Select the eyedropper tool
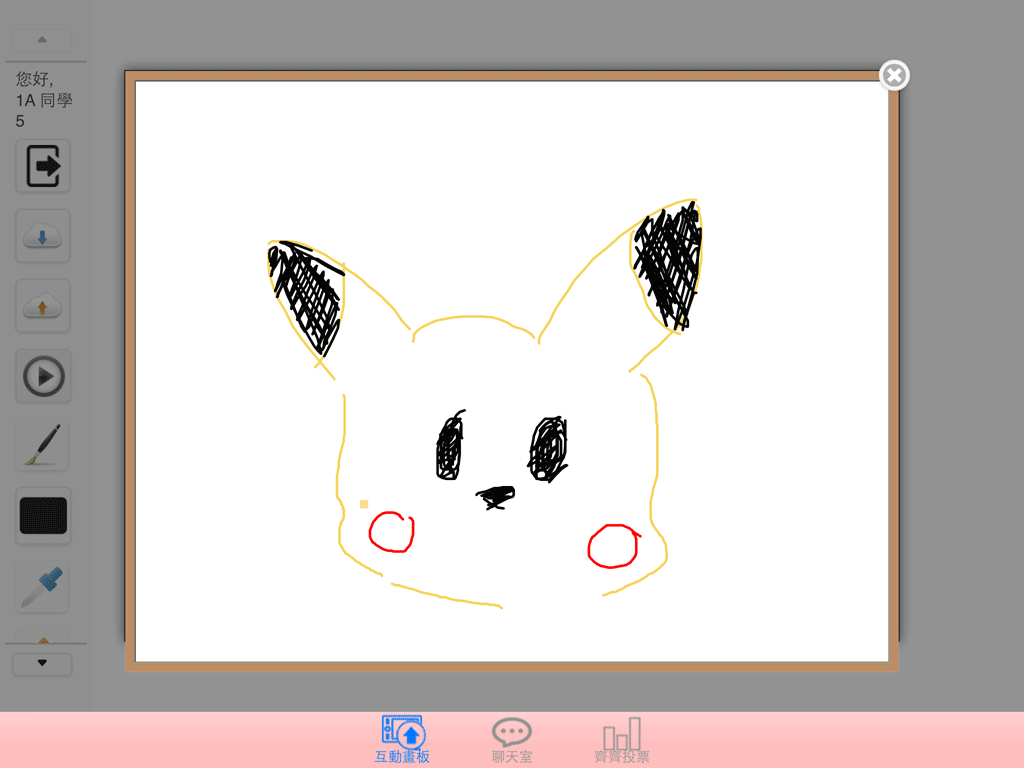This screenshot has height=768, width=1024. pyautogui.click(x=43, y=586)
